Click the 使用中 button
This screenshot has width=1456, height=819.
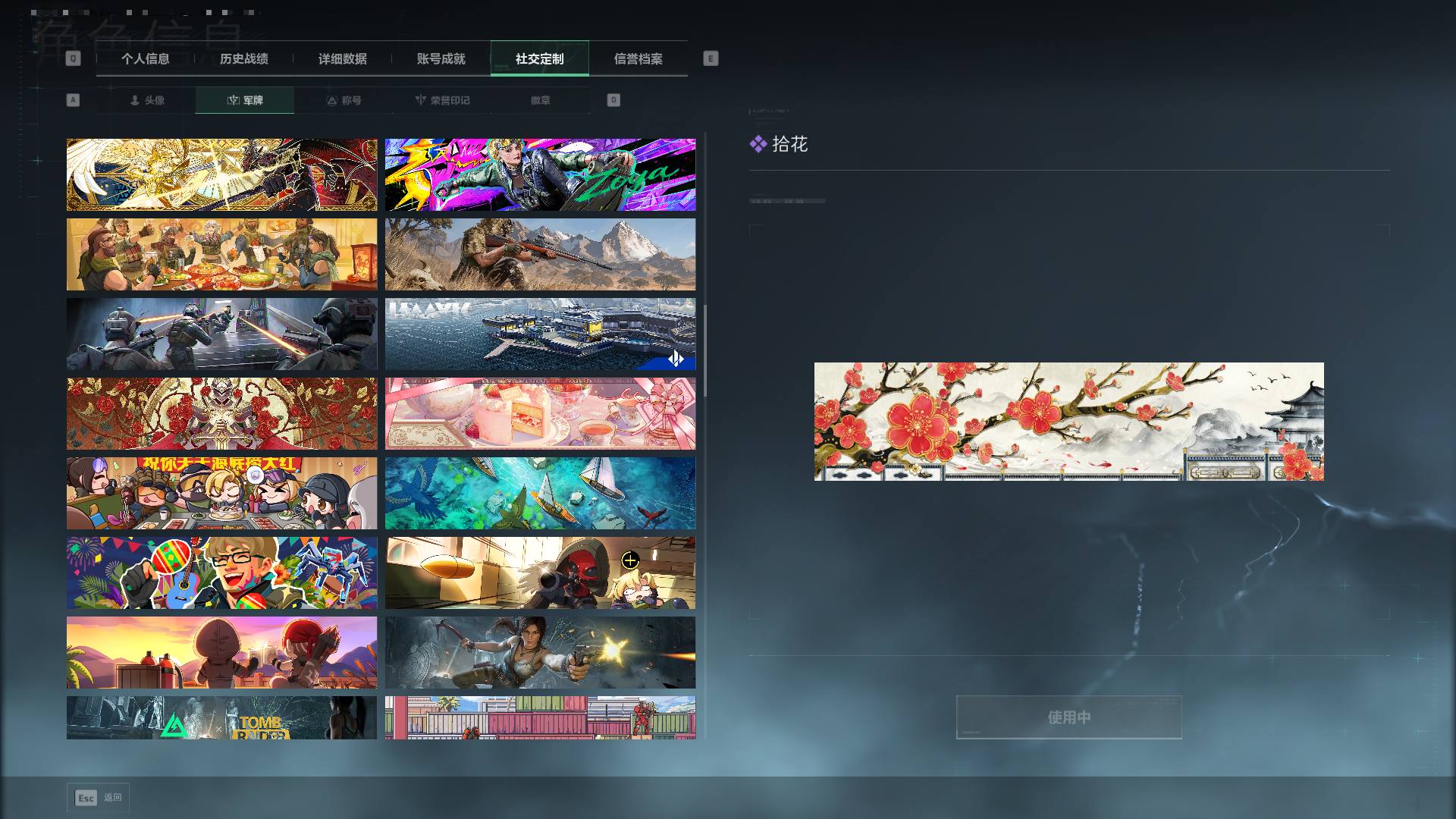(1068, 717)
